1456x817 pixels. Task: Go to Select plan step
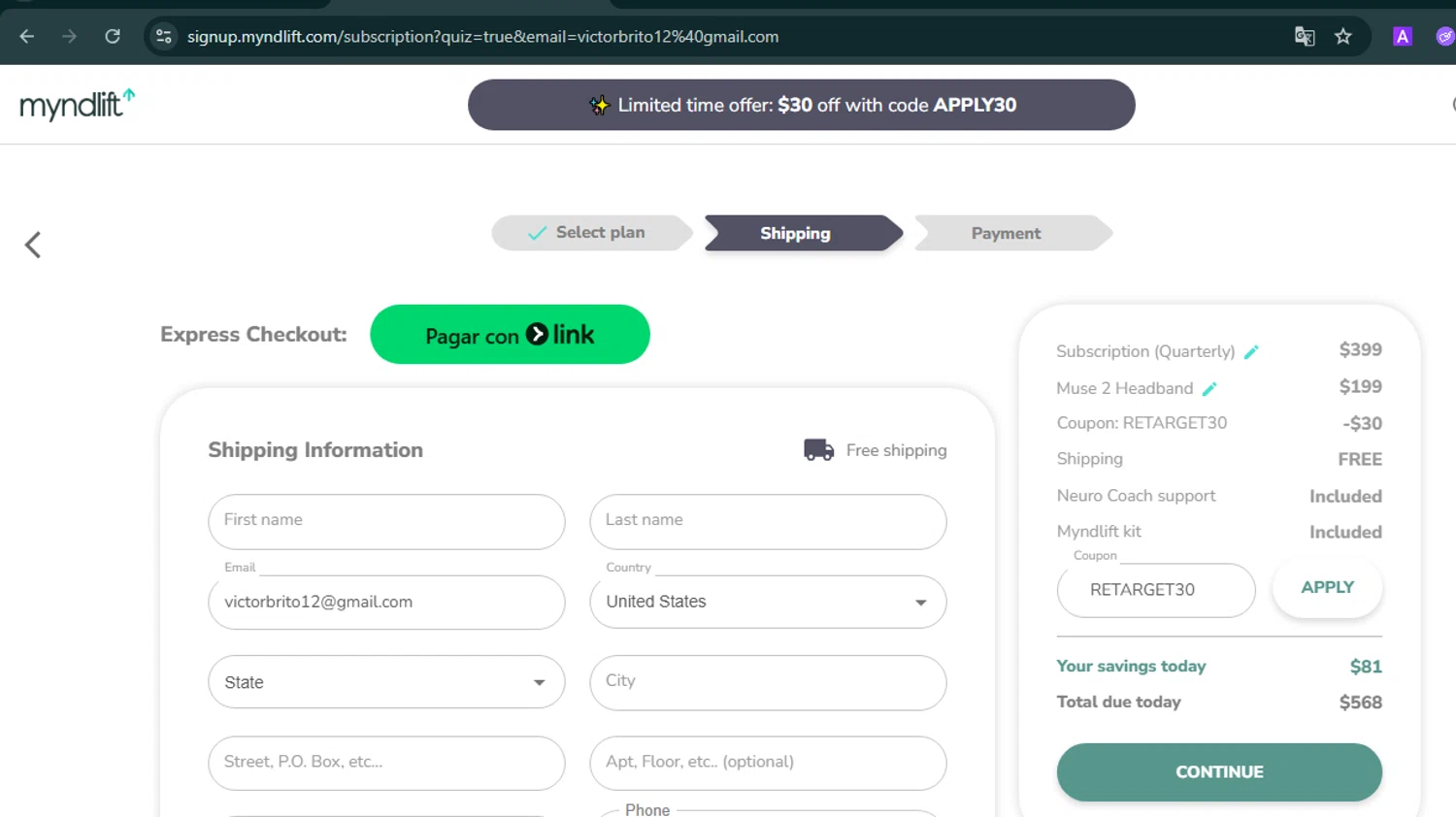tap(592, 233)
